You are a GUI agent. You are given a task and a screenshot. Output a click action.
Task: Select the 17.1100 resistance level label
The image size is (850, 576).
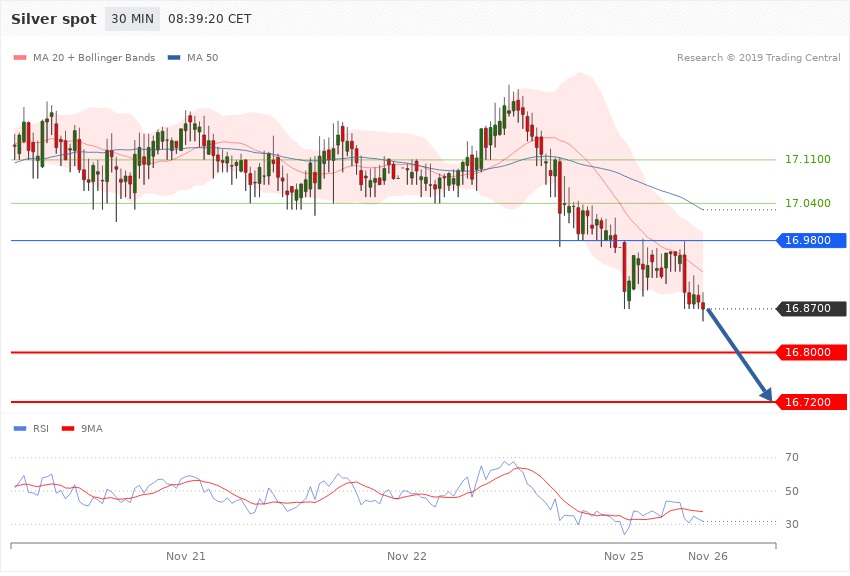[807, 160]
